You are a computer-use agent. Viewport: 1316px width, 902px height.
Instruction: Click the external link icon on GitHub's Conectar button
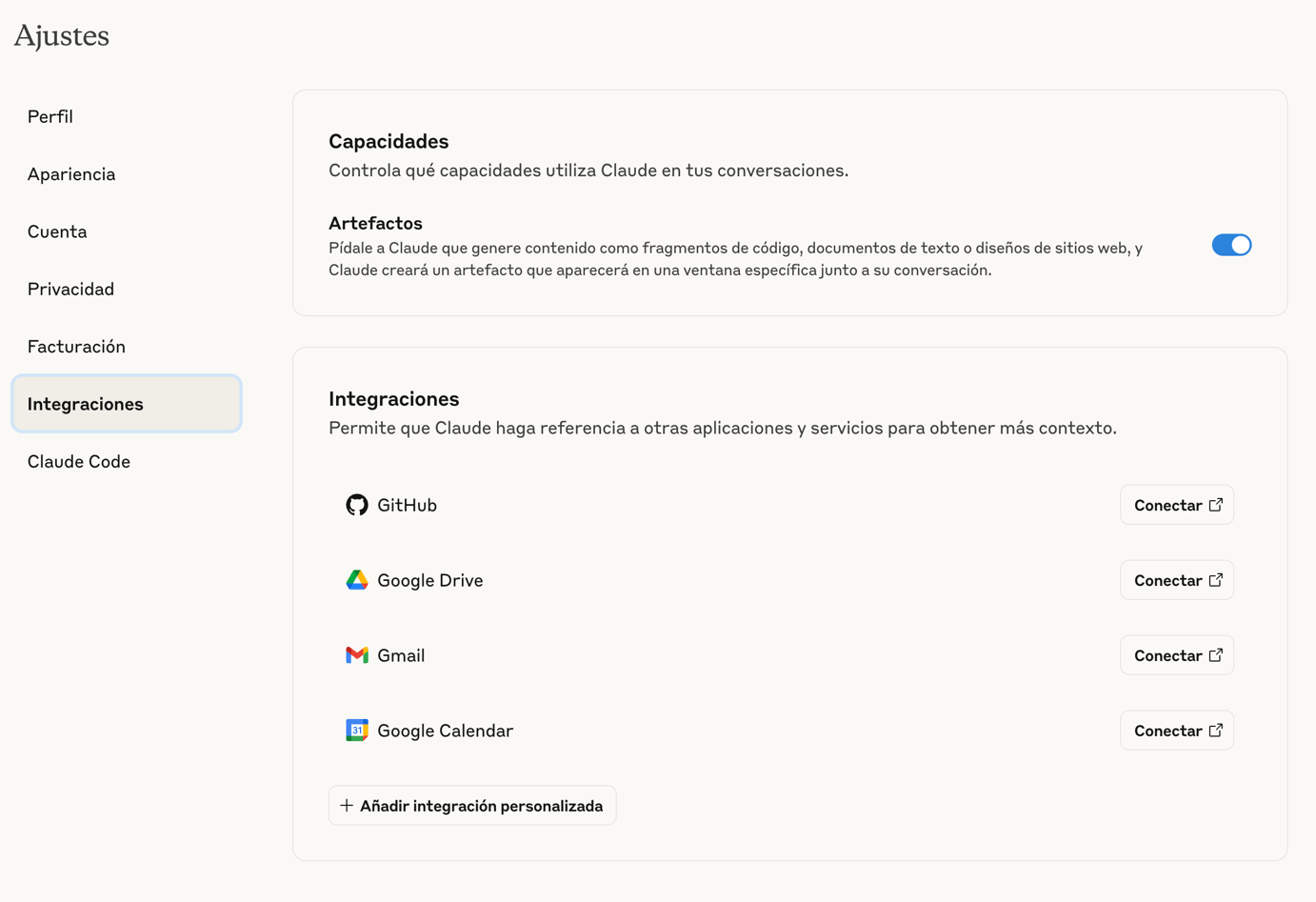[x=1215, y=505]
